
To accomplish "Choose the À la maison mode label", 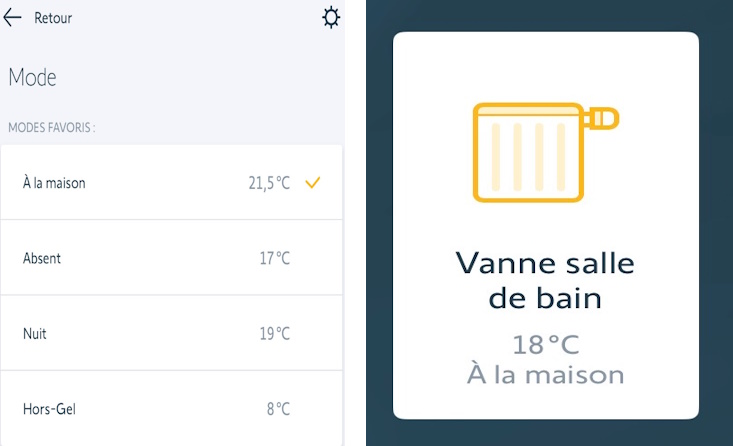I will click(x=54, y=183).
